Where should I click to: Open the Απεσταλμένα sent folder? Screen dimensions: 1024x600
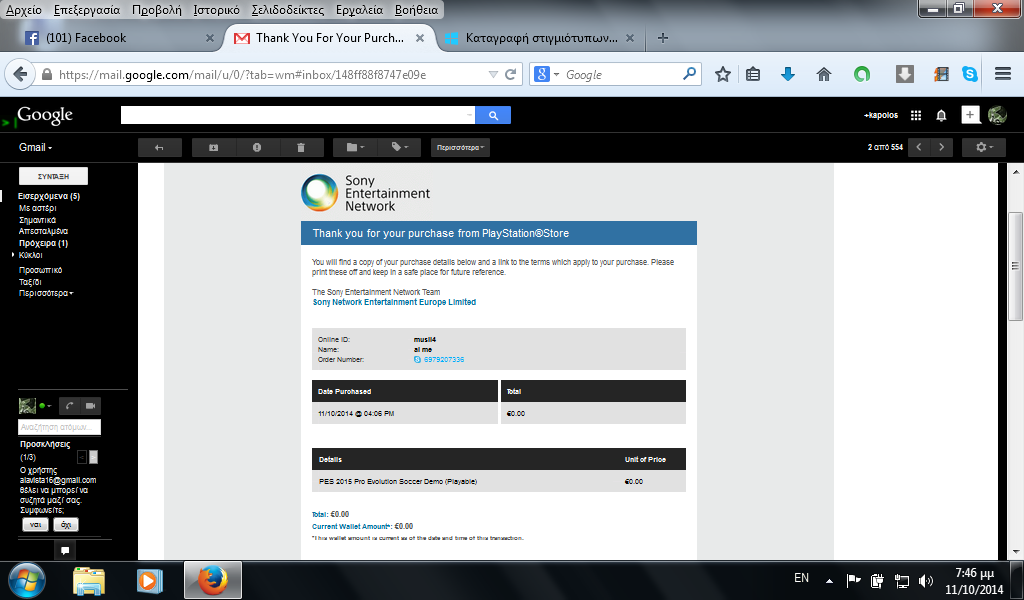[x=43, y=231]
